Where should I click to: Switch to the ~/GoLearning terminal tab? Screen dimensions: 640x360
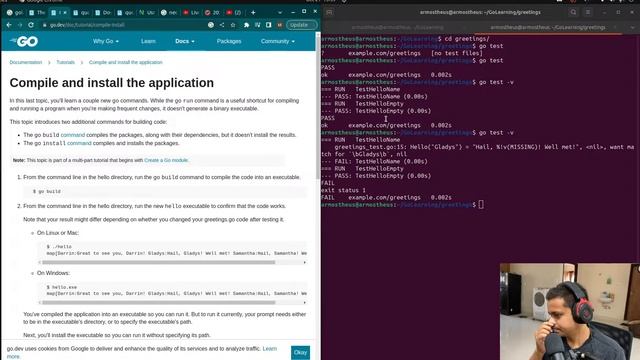(397, 27)
